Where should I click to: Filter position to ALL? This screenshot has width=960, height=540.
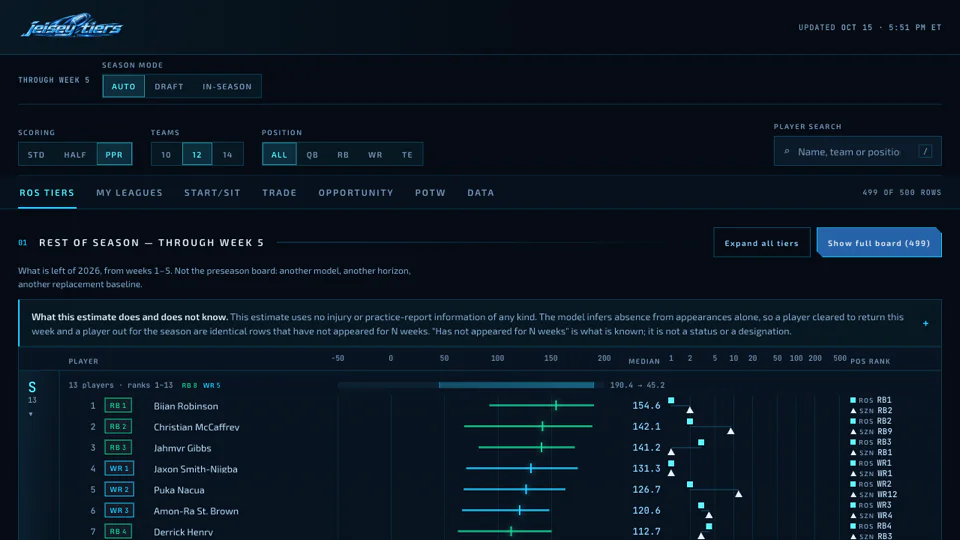tap(279, 154)
